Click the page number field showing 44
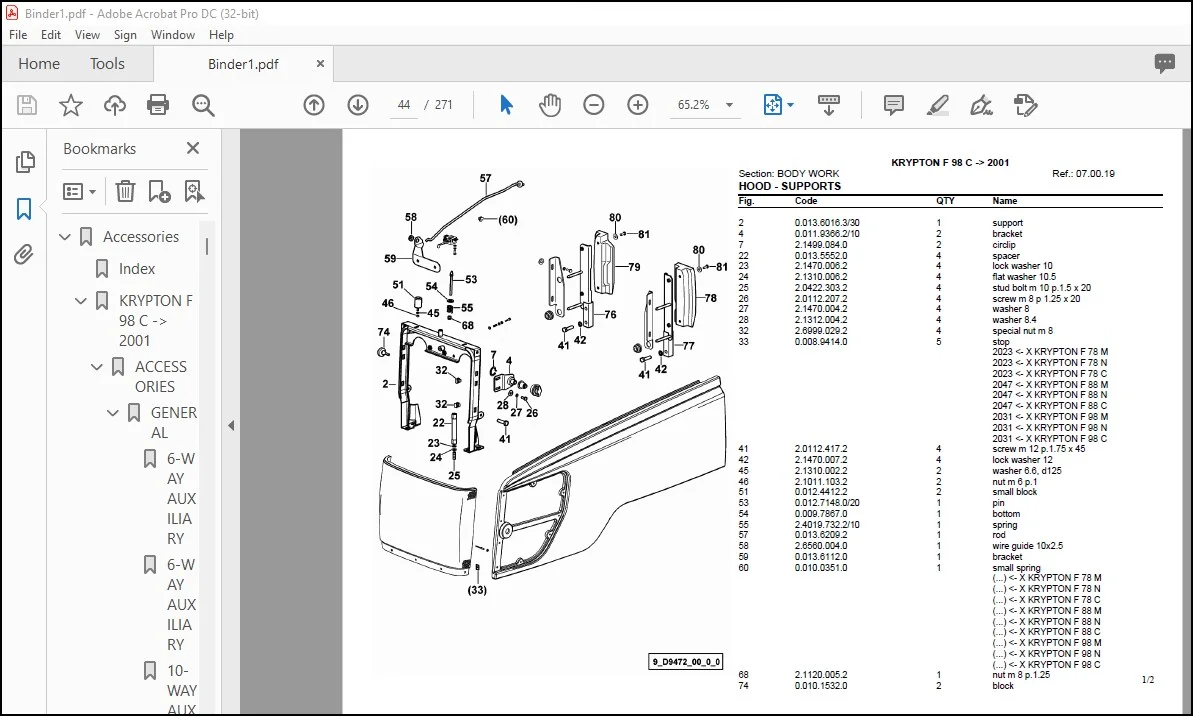Screen dimensions: 1193x716 pos(404,105)
